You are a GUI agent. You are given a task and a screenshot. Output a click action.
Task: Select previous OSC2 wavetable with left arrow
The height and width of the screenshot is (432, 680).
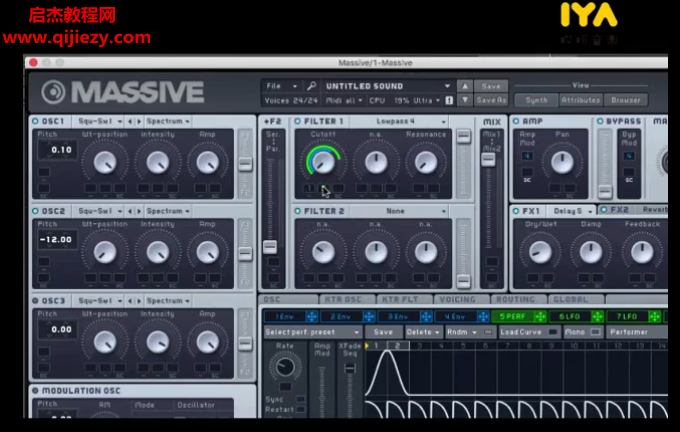pos(130,211)
